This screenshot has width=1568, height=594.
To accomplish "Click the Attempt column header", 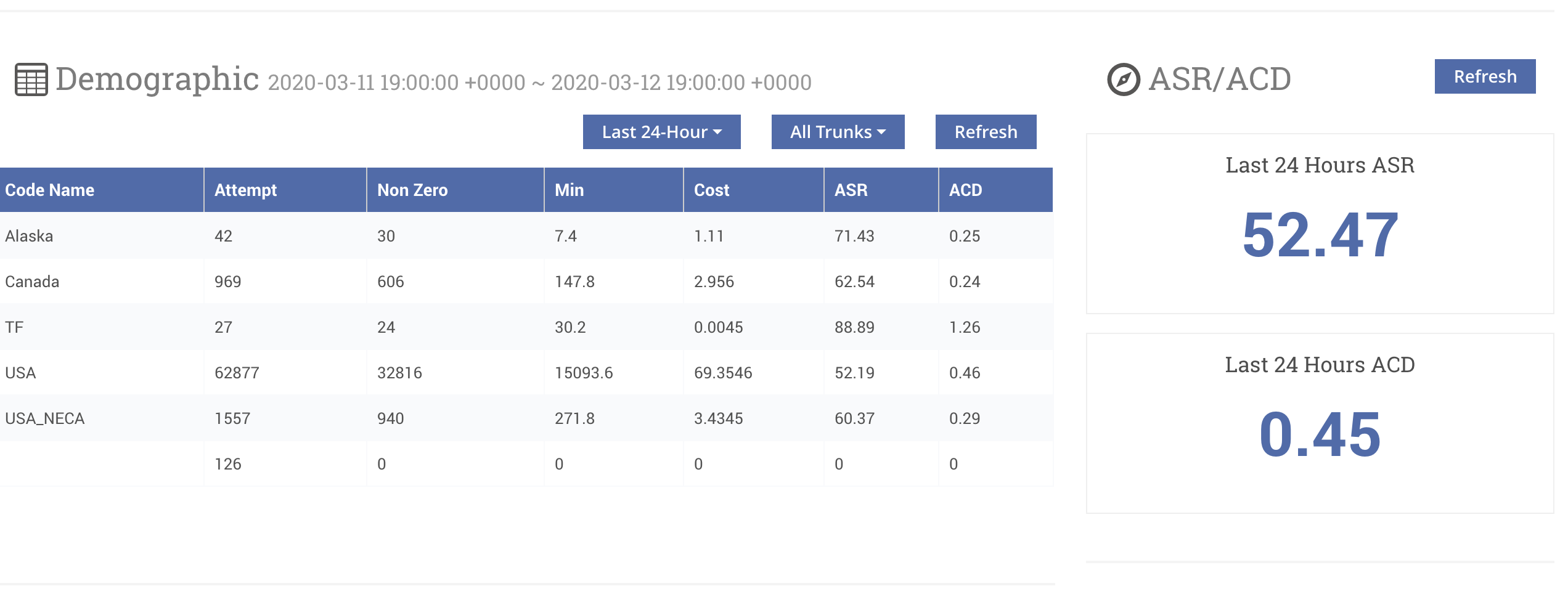I will tap(245, 190).
